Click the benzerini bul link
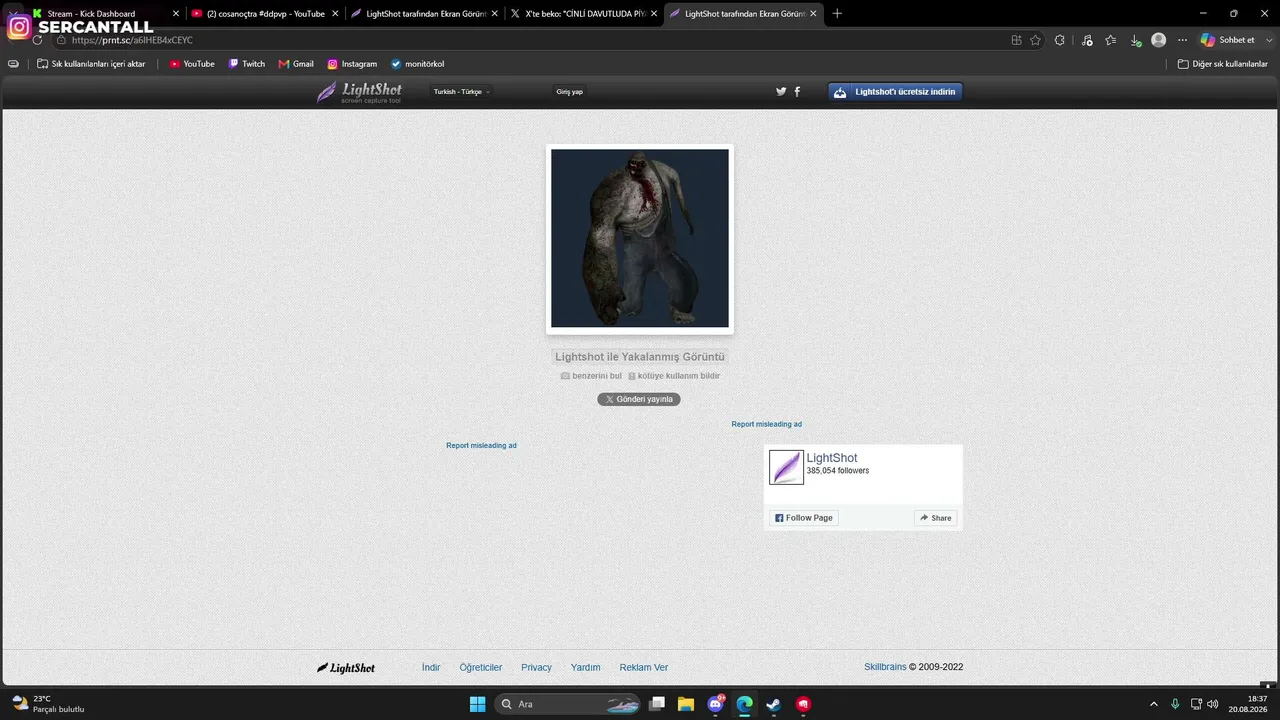 pyautogui.click(x=591, y=376)
